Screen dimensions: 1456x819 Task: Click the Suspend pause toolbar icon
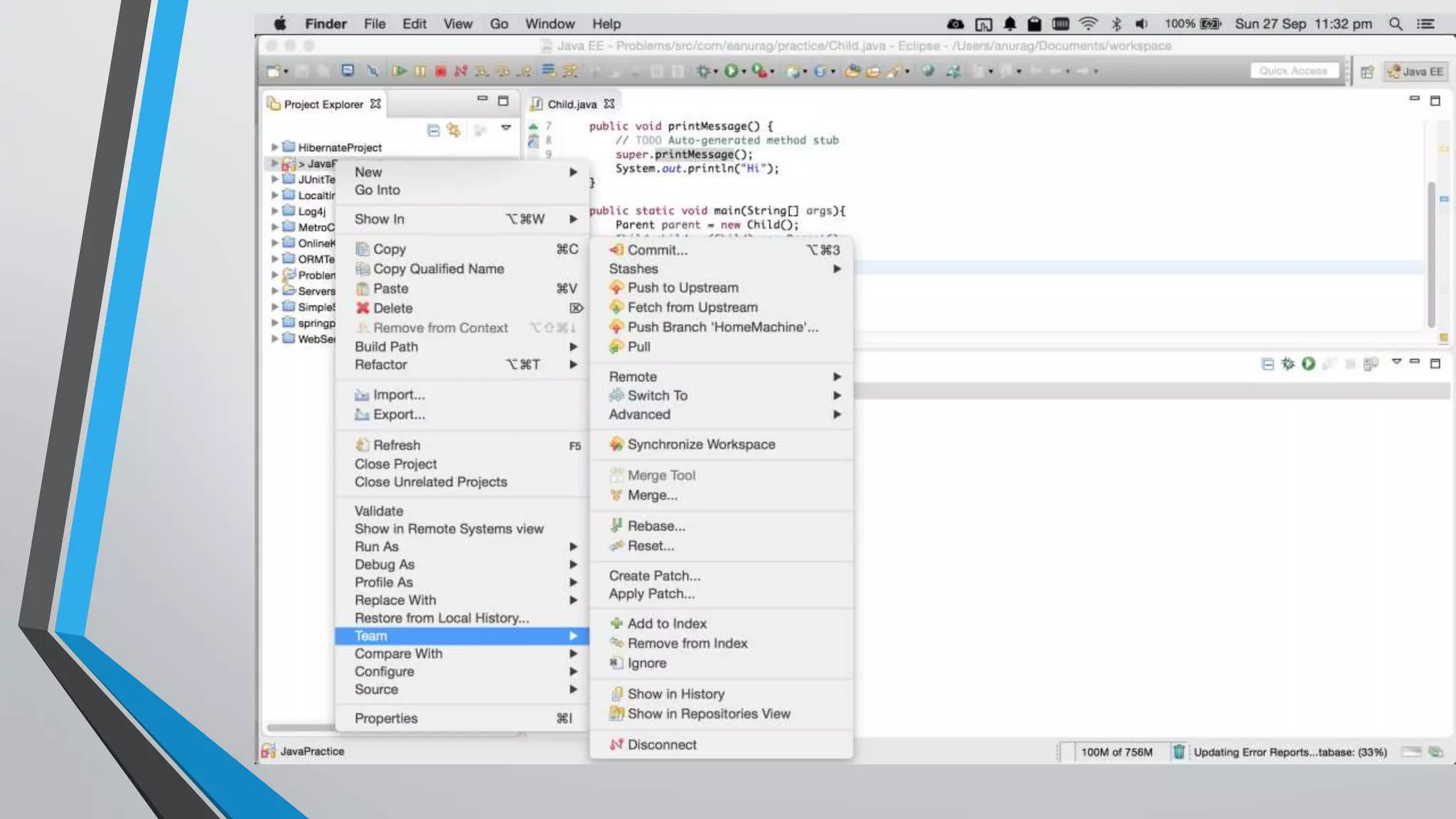tap(420, 71)
